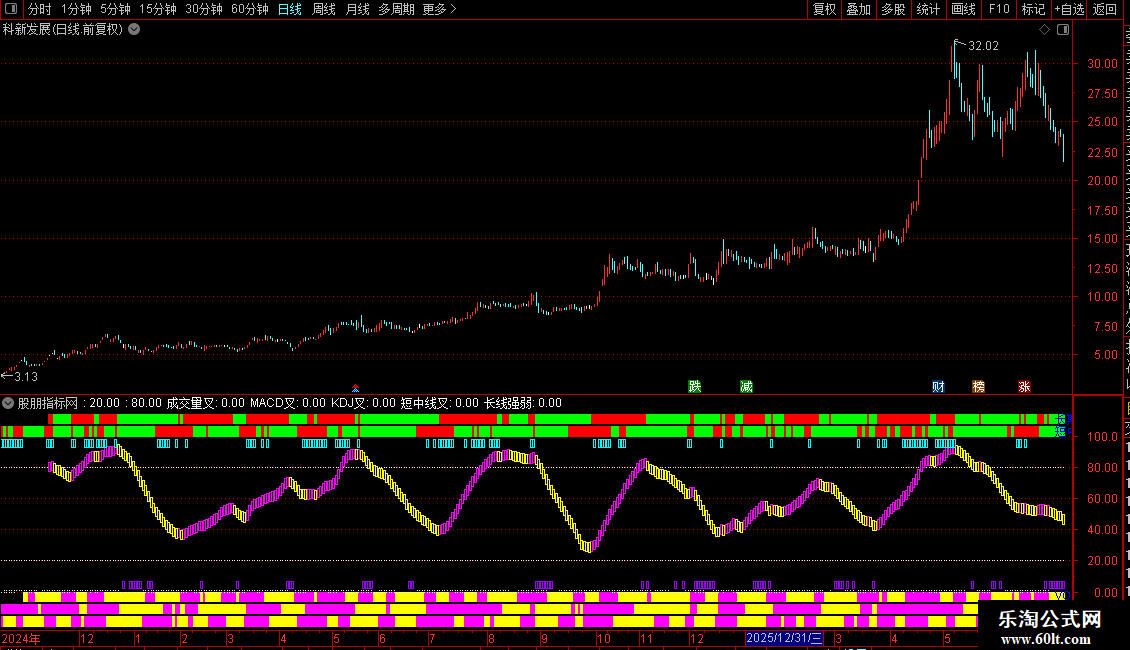The height and width of the screenshot is (650, 1130).
Task: Click the green 减 event marker
Action: (746, 386)
